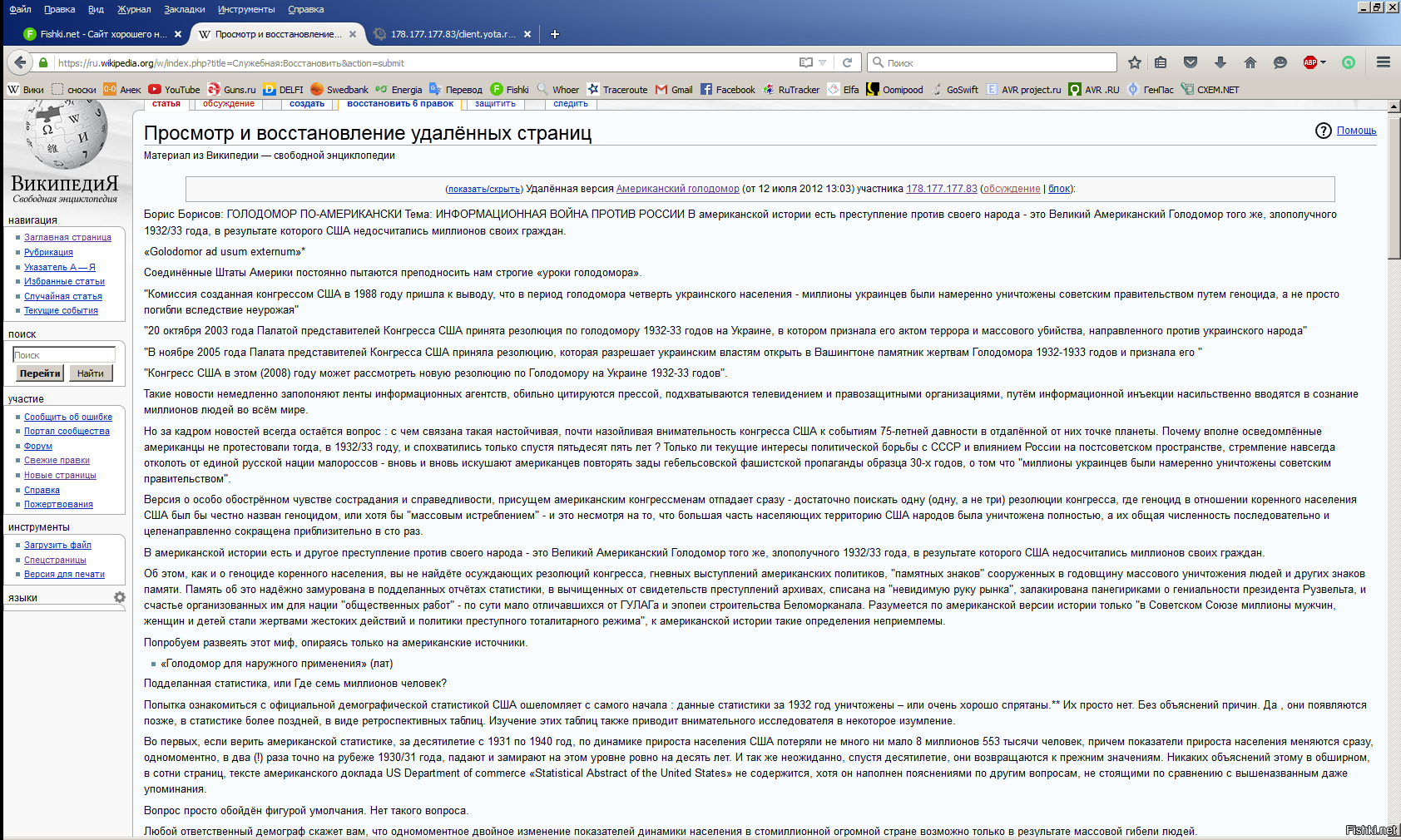Image resolution: width=1401 pixels, height=840 pixels.
Task: Open Случайная статья sidebar link
Action: [63, 296]
